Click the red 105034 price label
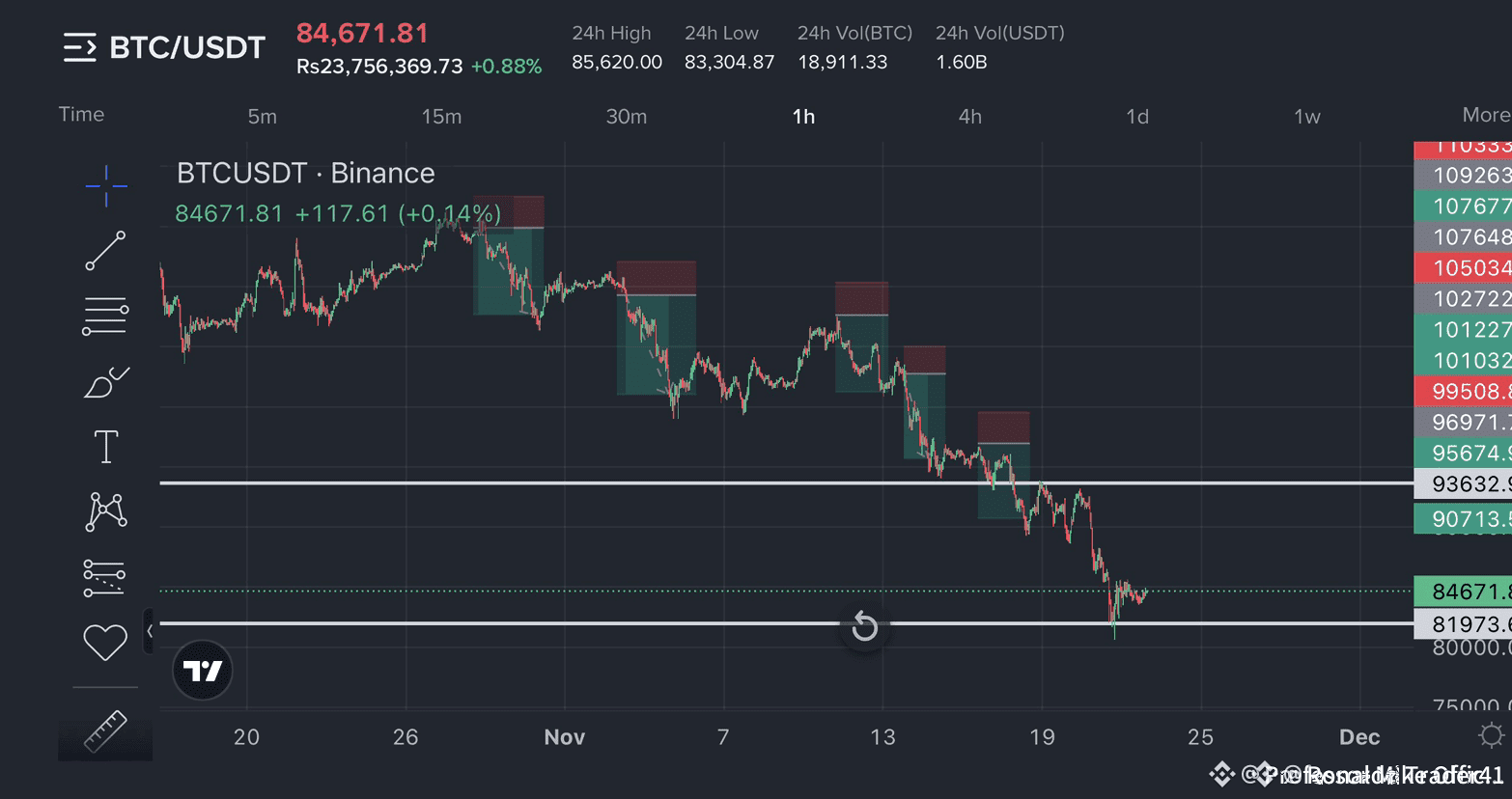 pos(1463,267)
